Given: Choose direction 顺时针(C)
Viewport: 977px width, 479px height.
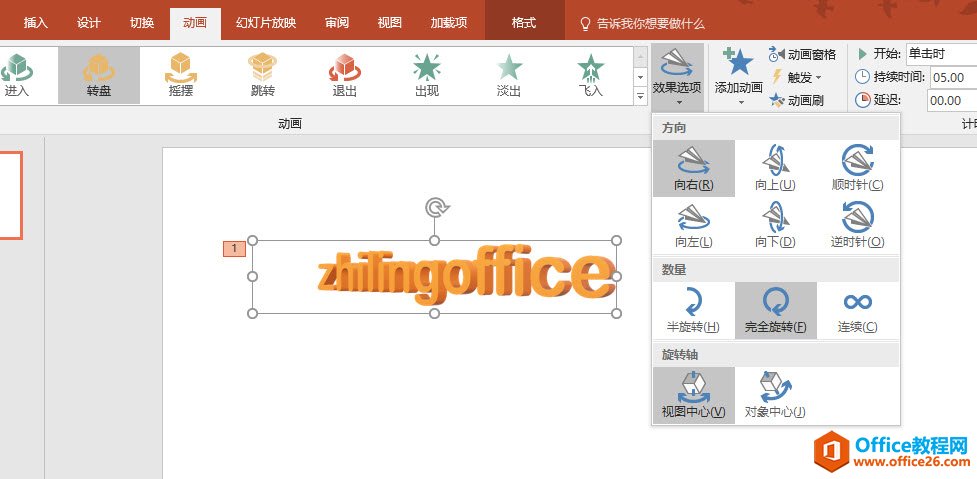Looking at the screenshot, I should [858, 168].
